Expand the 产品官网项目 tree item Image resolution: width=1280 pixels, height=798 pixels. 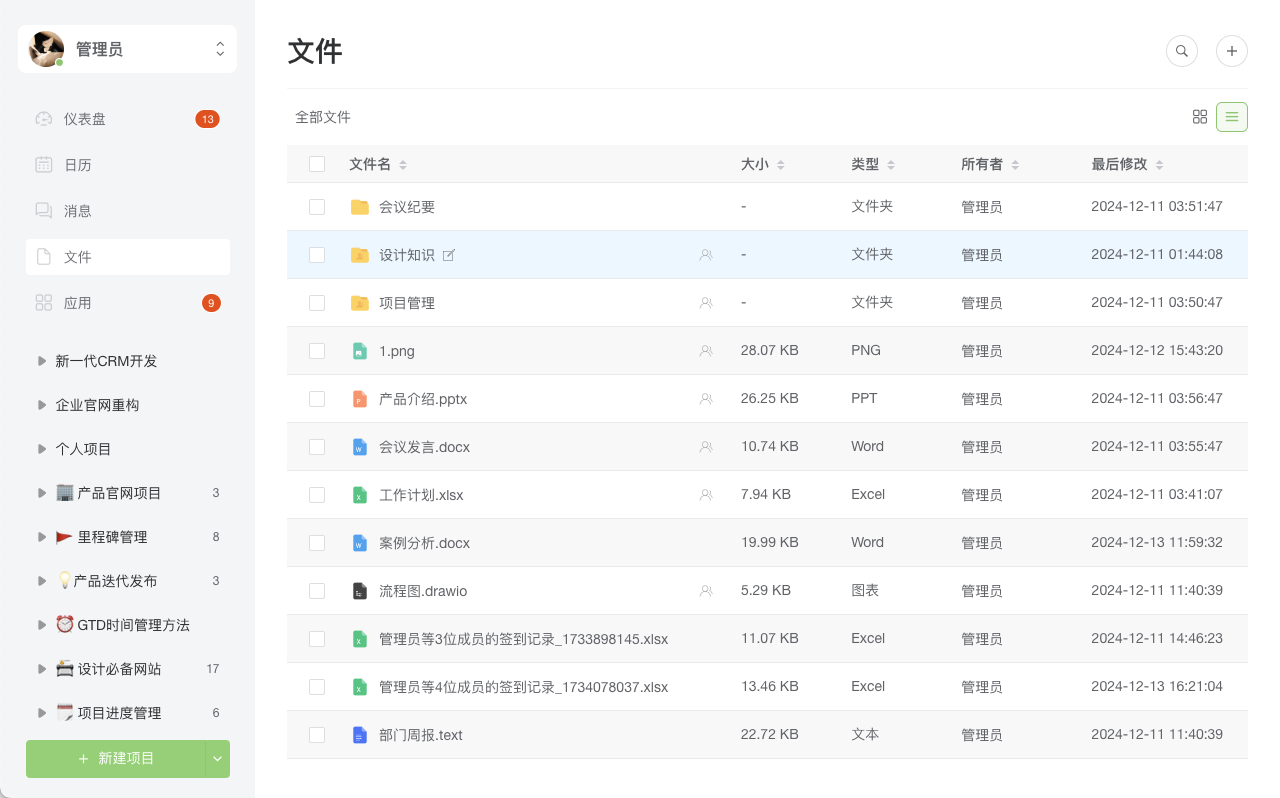click(x=42, y=493)
